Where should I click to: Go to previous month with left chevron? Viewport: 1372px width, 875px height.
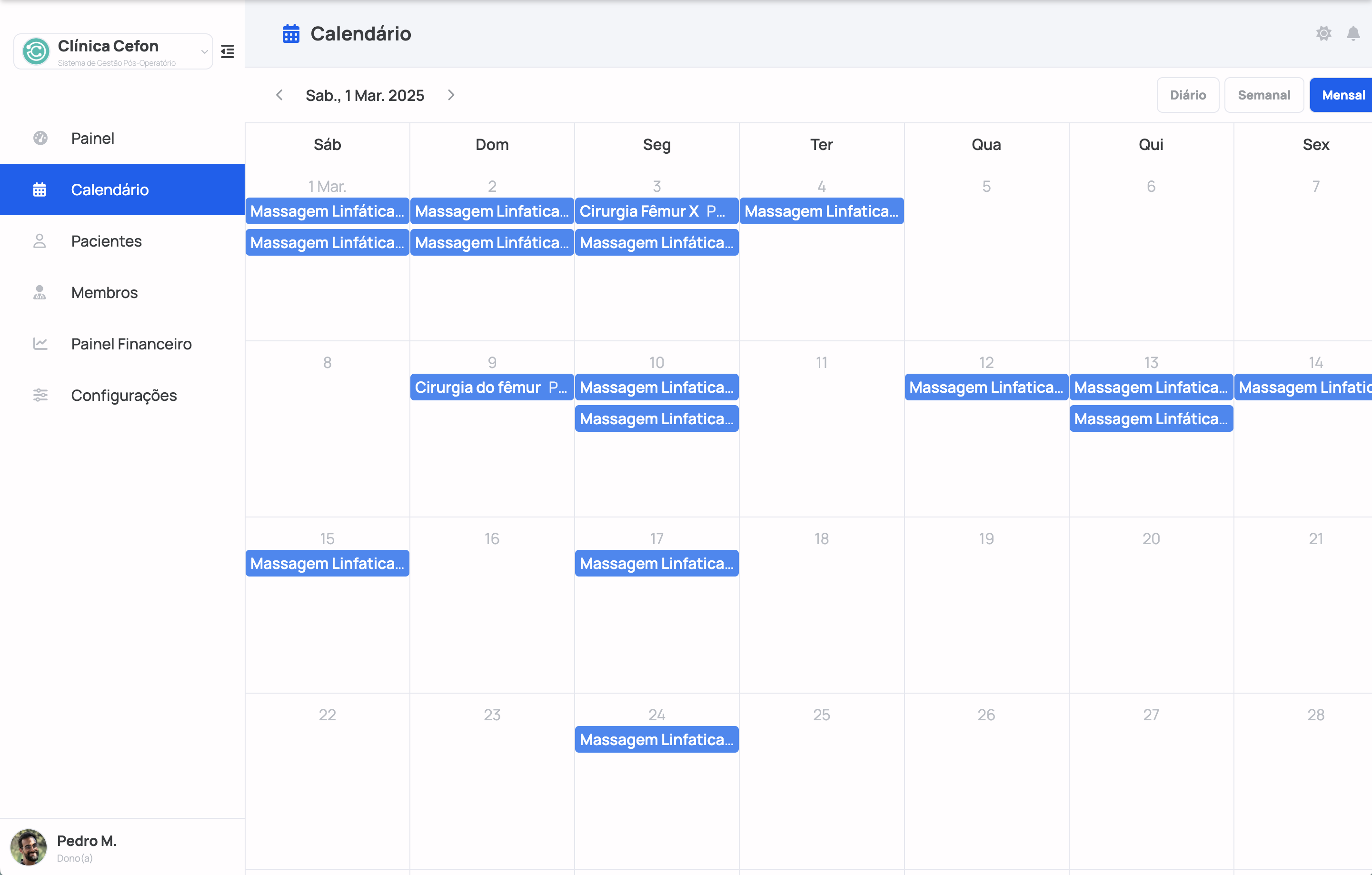(x=279, y=95)
